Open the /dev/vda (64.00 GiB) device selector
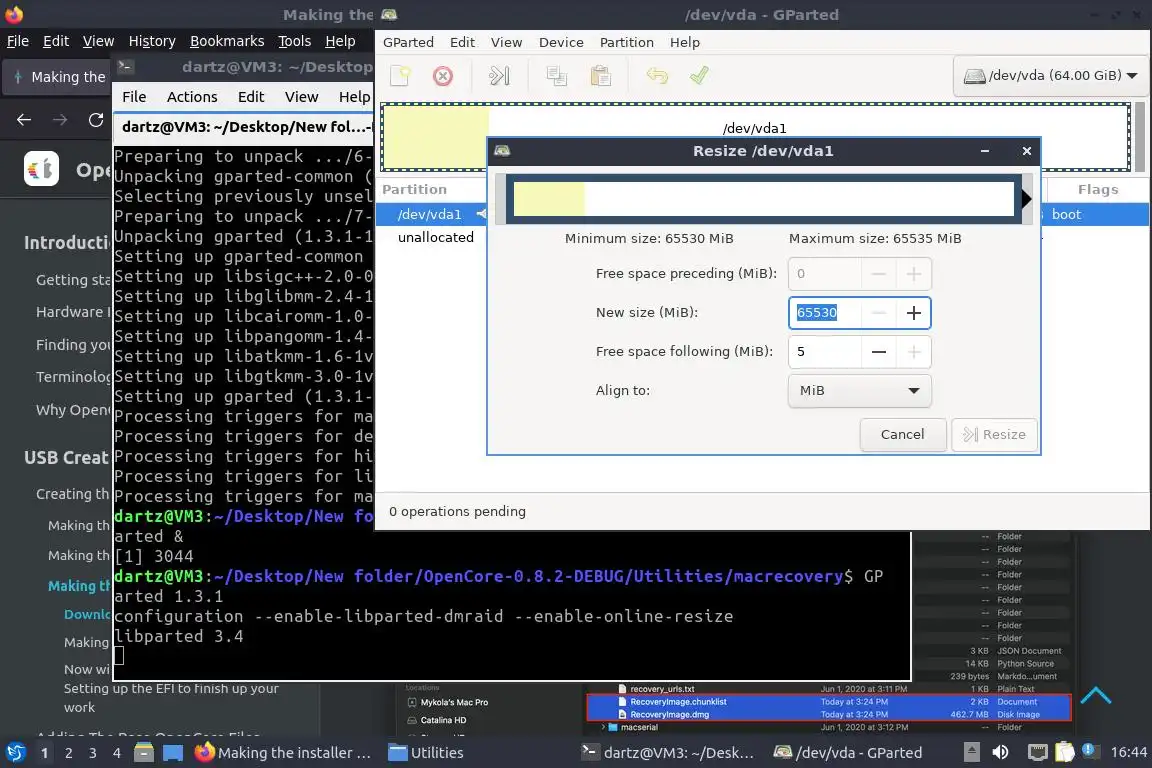 click(1051, 76)
